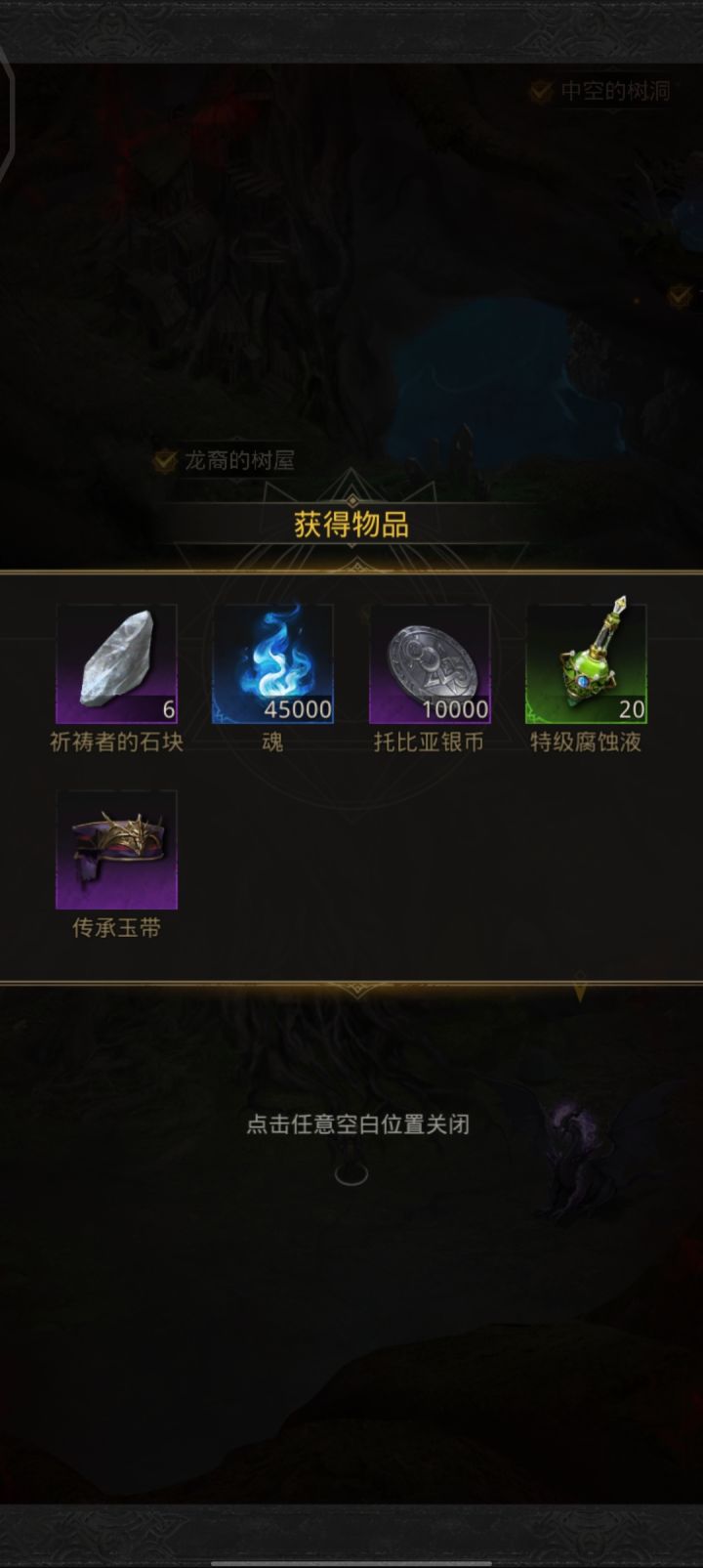This screenshot has width=703, height=1568.
Task: Click the 祈祷者的石块 item label
Action: click(x=116, y=742)
